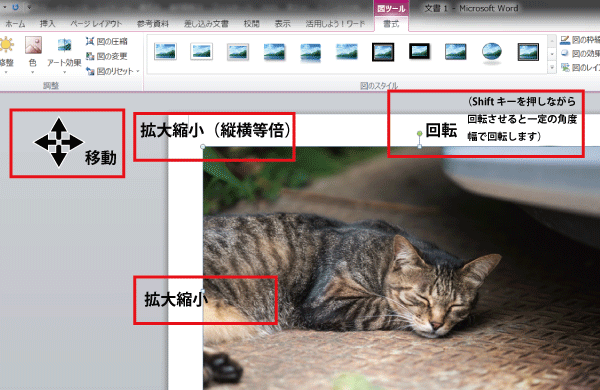Expand the 図のリセット dropdown arrow

click(x=138, y=71)
